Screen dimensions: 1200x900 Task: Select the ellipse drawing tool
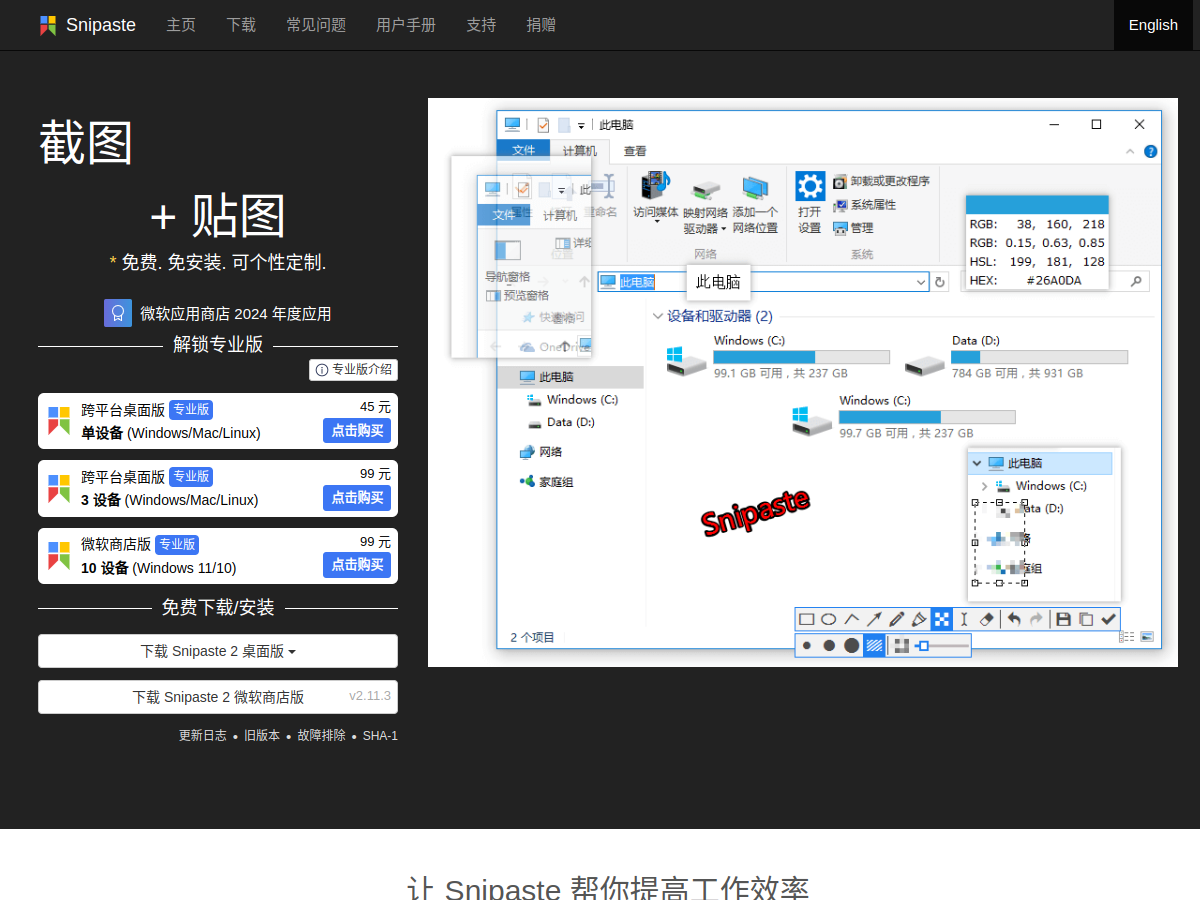point(829,619)
